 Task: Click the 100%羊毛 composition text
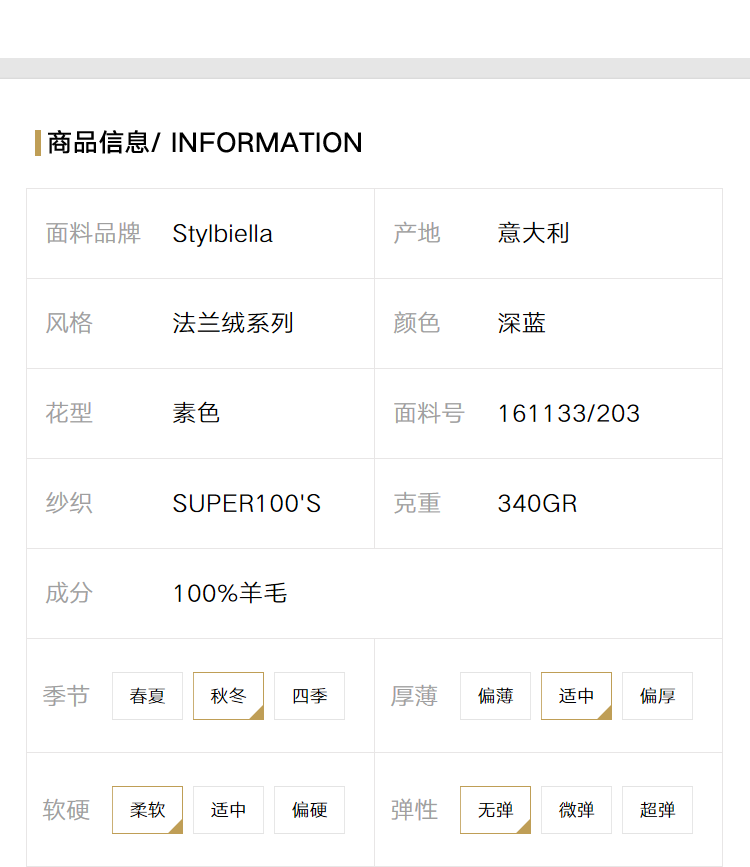click(230, 593)
